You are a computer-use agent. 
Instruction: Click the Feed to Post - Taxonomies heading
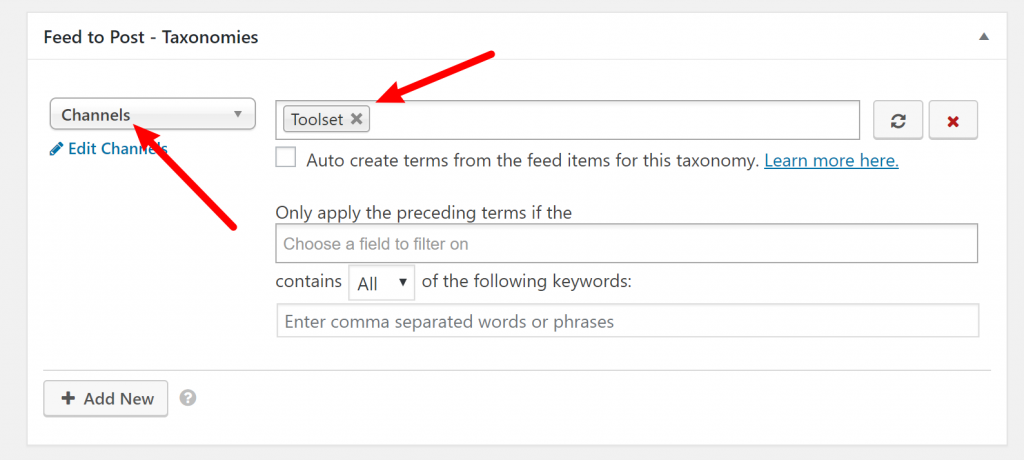[151, 37]
